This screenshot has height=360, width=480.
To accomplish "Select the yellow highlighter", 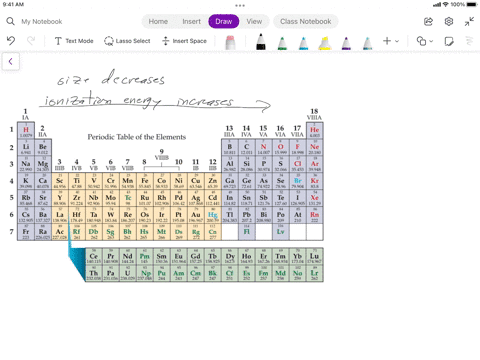I will [x=324, y=43].
